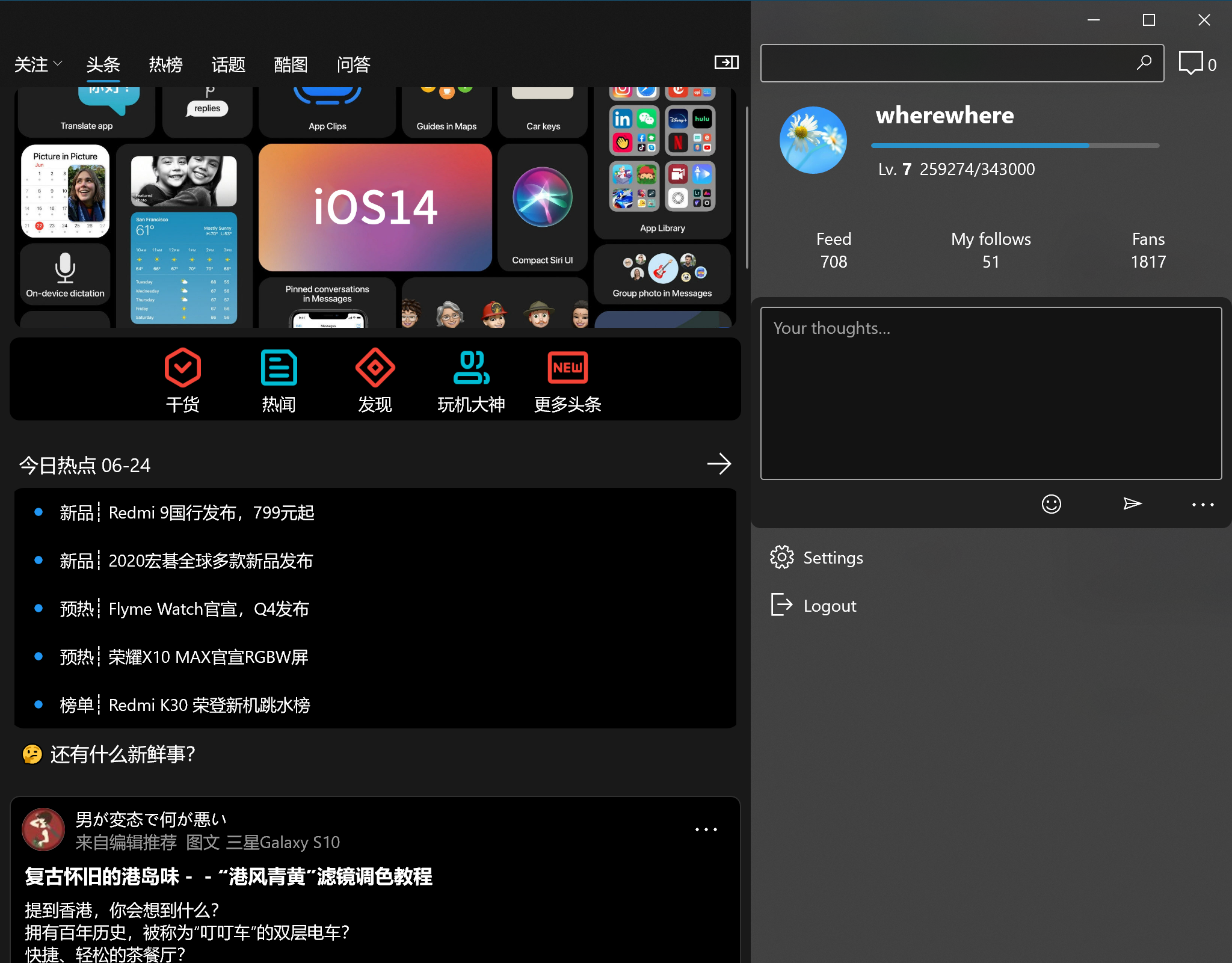This screenshot has width=1232, height=963.
Task: Open more options in thoughts box
Action: click(1203, 505)
